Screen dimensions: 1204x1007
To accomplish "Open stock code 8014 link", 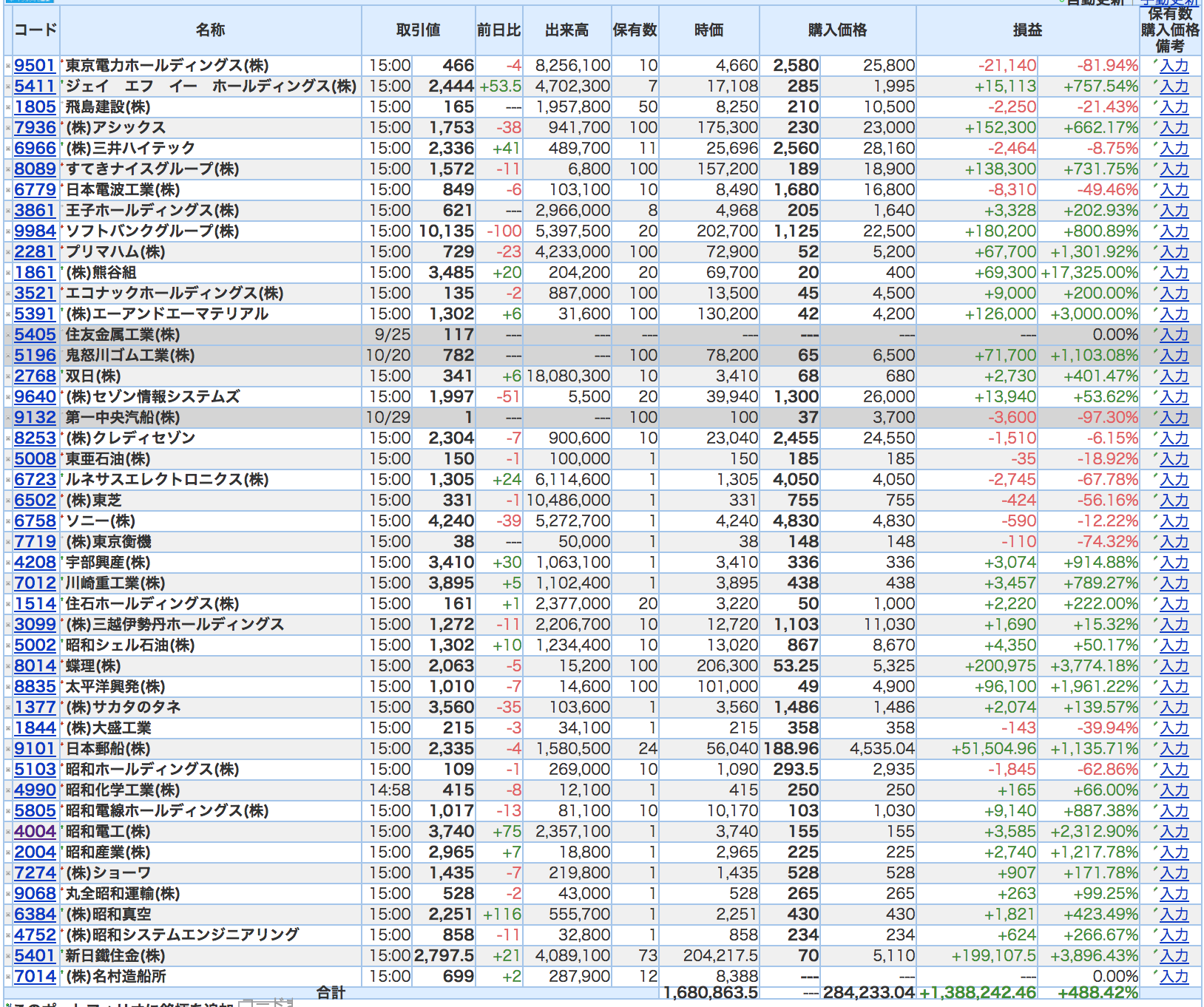I will coord(35,666).
